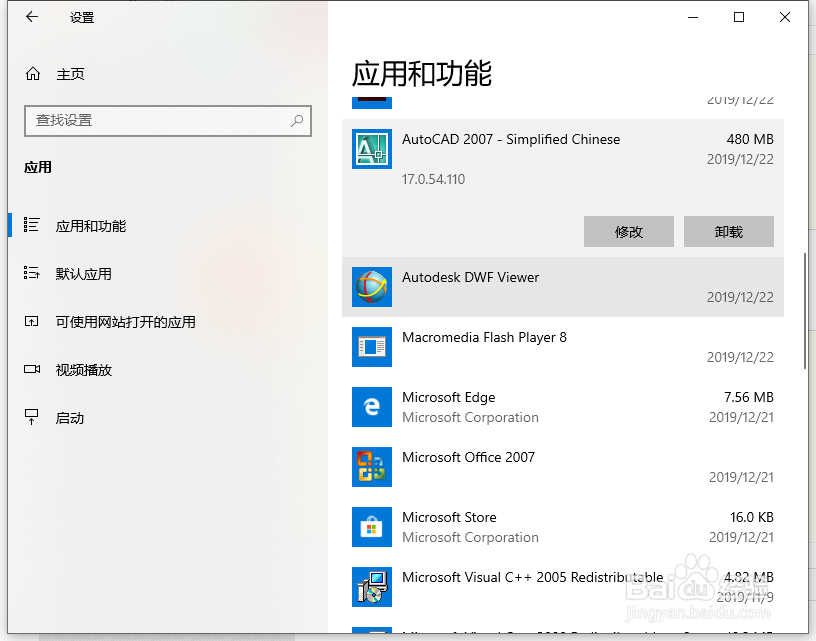Click the Microsoft Edge icon
816x641 pixels.
pos(372,406)
